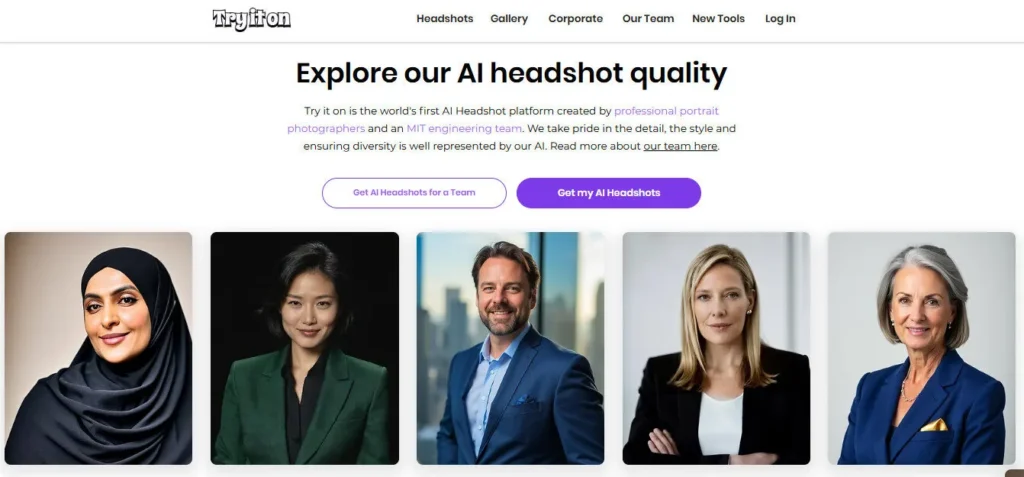Open headshot of woman in green blazer
The height and width of the screenshot is (477, 1024).
304,348
